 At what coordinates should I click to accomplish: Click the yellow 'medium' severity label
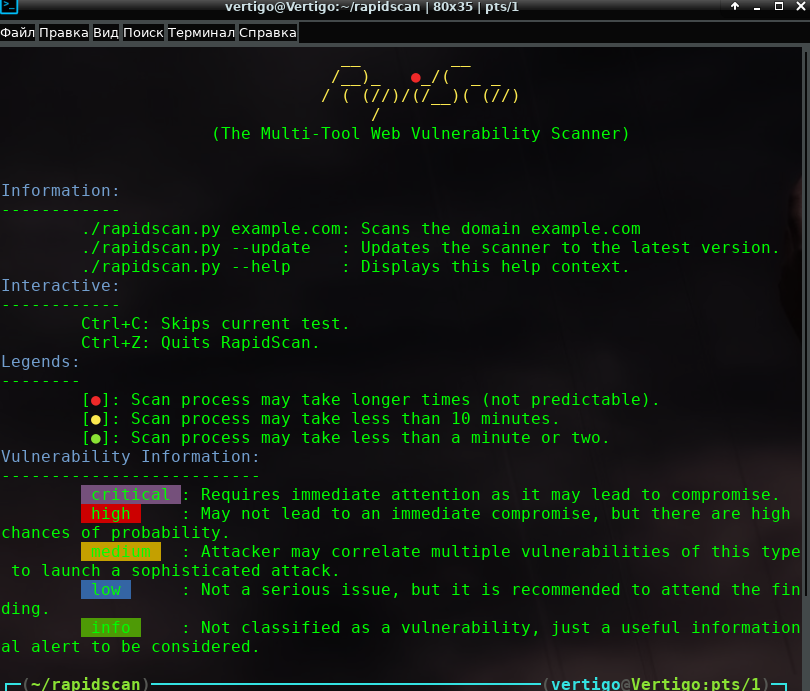(x=121, y=552)
